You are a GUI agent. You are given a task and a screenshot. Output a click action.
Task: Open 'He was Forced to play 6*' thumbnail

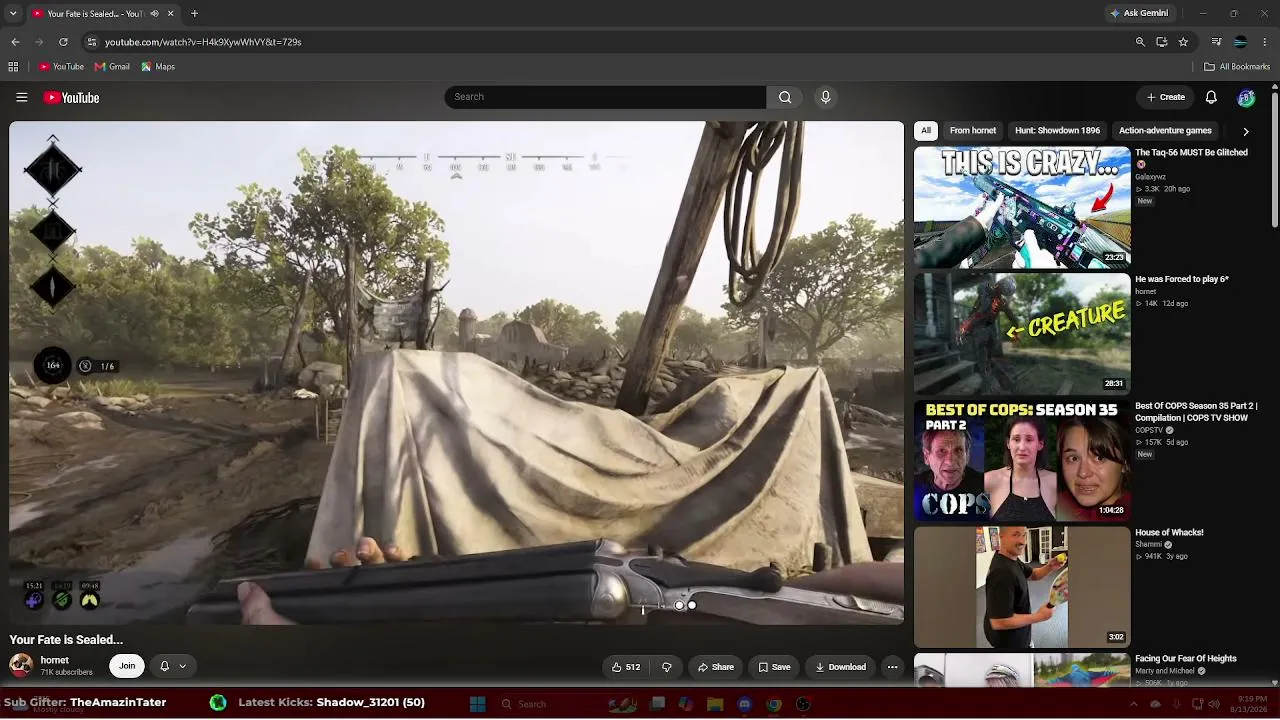1022,334
